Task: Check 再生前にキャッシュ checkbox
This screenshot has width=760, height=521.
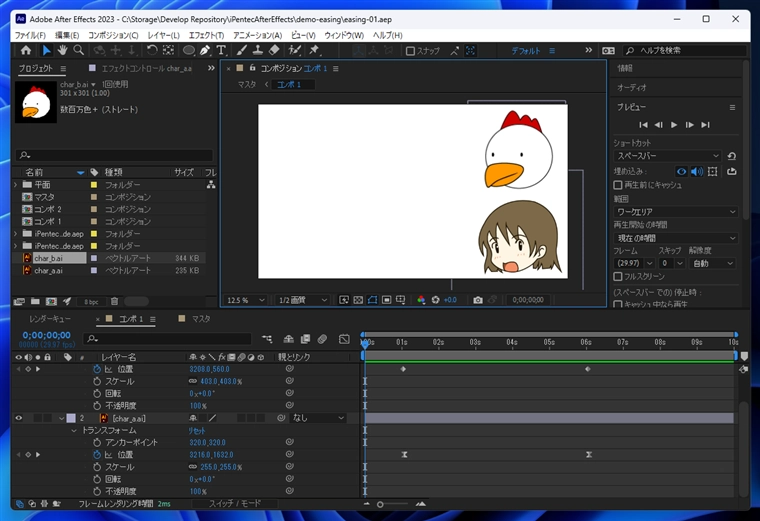Action: [618, 185]
